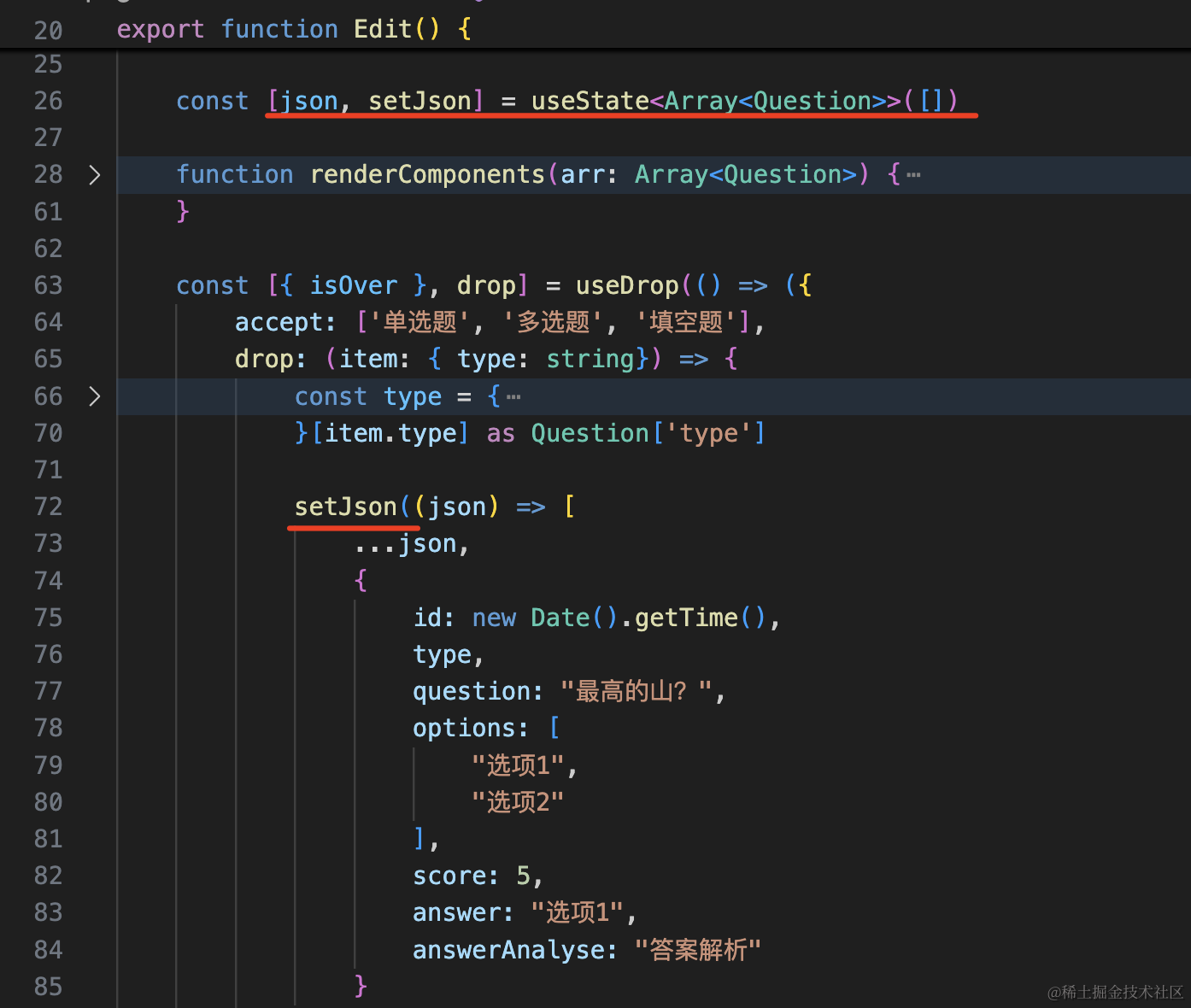Place cursor on underlined setJson call on line 72
The width and height of the screenshot is (1191, 1008).
(x=345, y=507)
